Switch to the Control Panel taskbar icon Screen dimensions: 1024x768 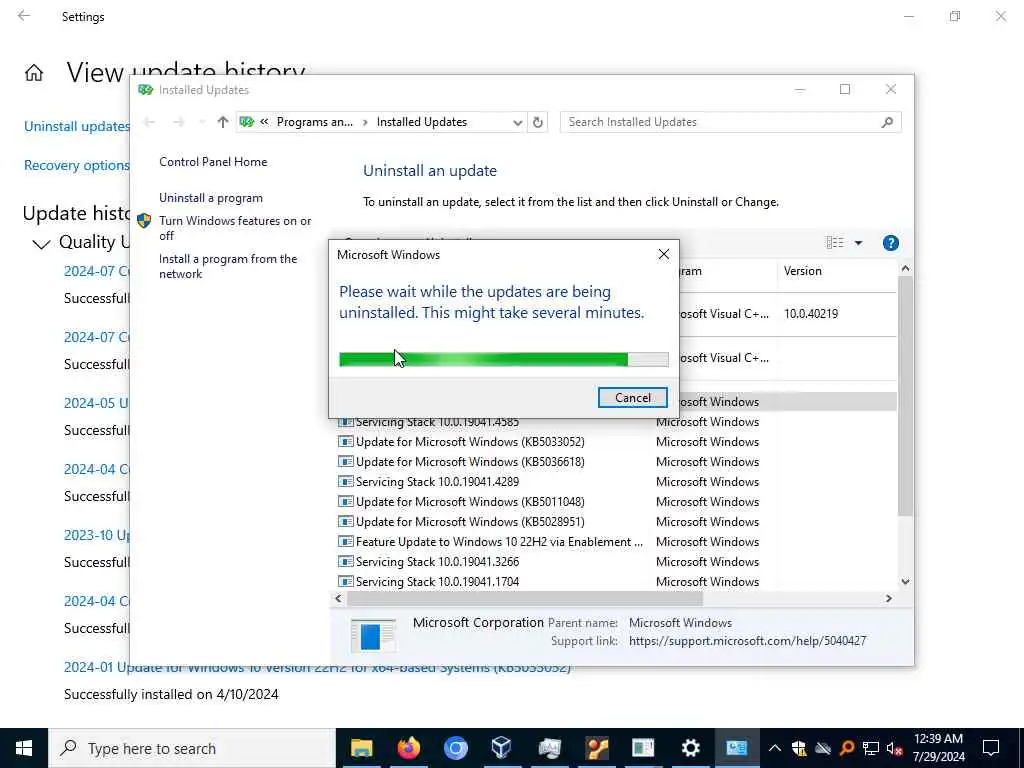[x=737, y=748]
